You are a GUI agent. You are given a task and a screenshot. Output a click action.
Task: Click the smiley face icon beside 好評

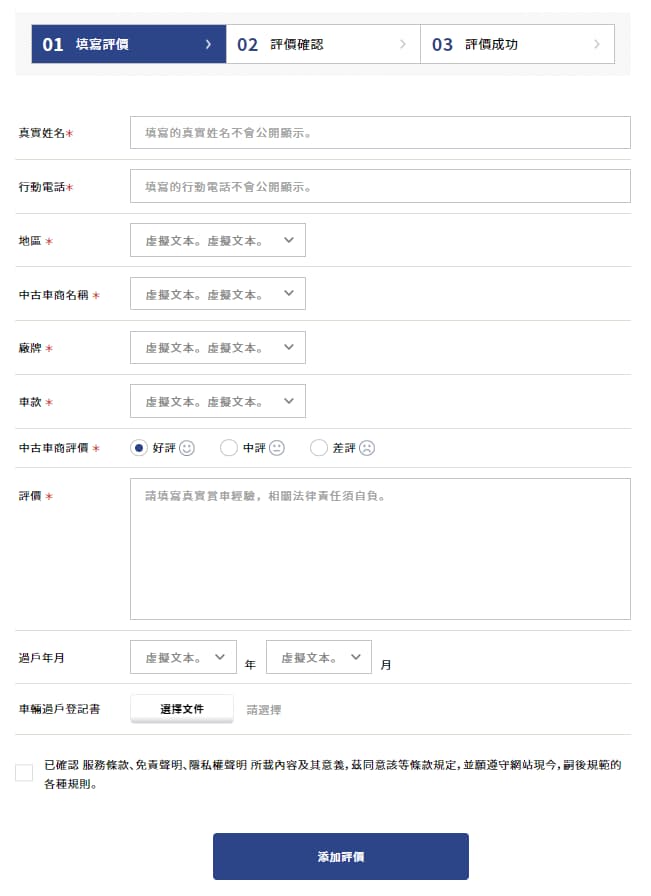pyautogui.click(x=187, y=448)
